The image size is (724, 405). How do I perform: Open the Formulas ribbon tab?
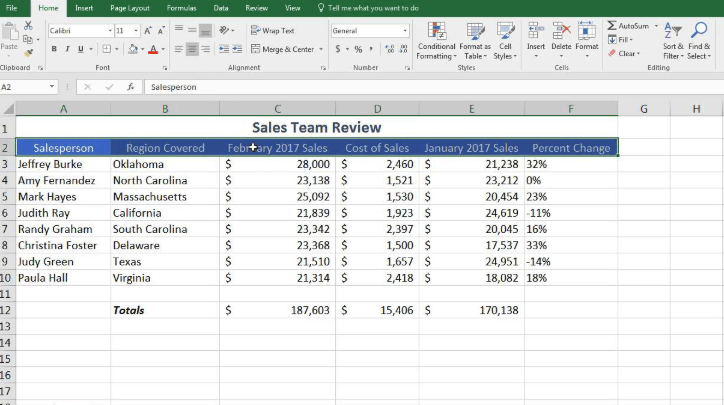click(181, 7)
